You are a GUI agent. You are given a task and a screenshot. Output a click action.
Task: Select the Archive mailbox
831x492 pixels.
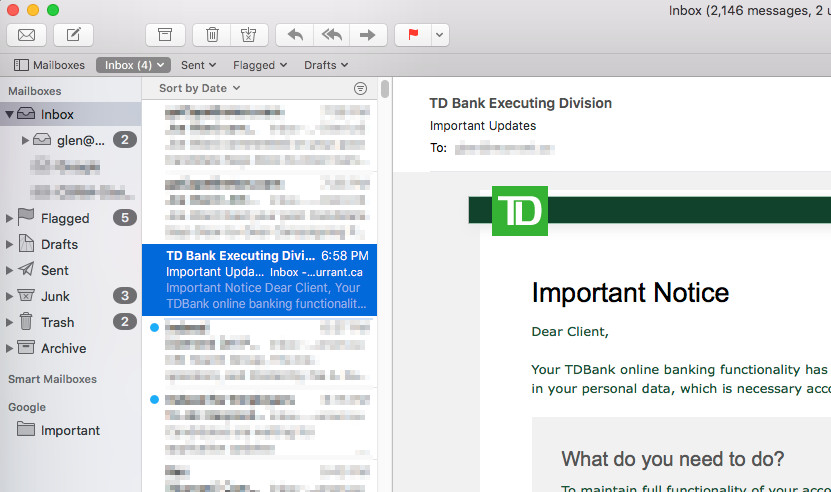[x=70, y=348]
